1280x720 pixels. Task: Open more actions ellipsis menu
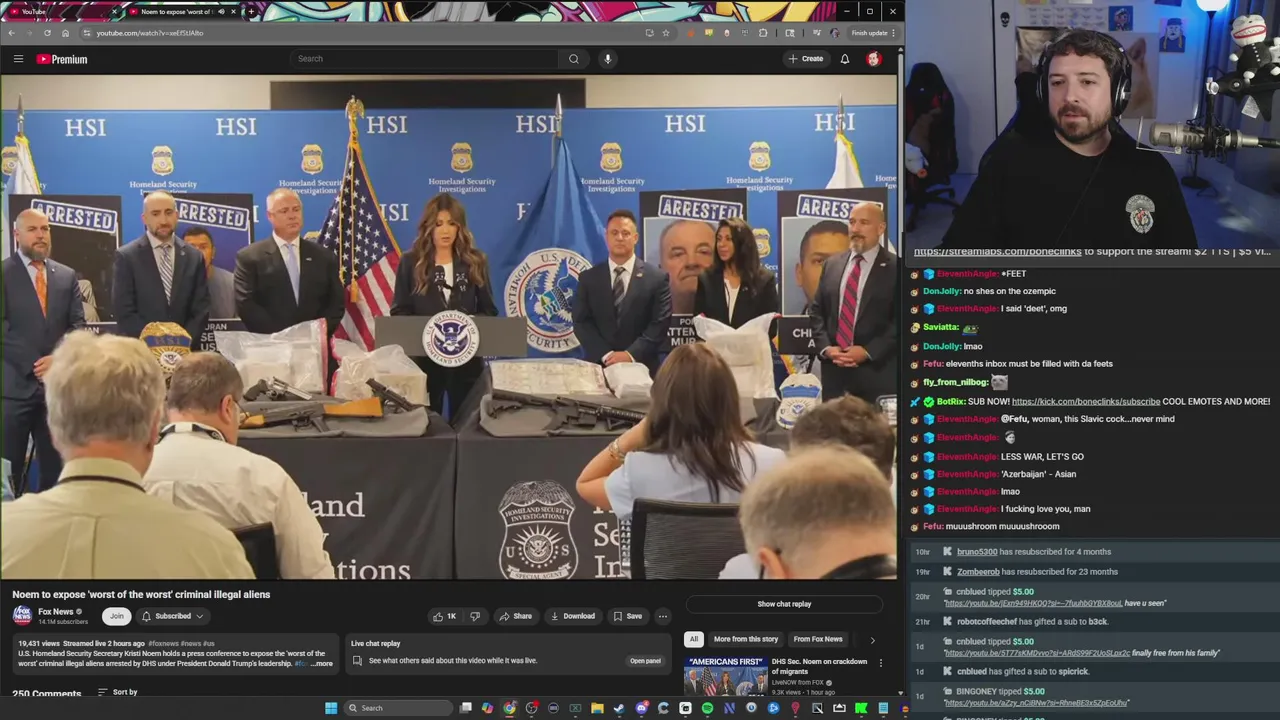[x=662, y=616]
